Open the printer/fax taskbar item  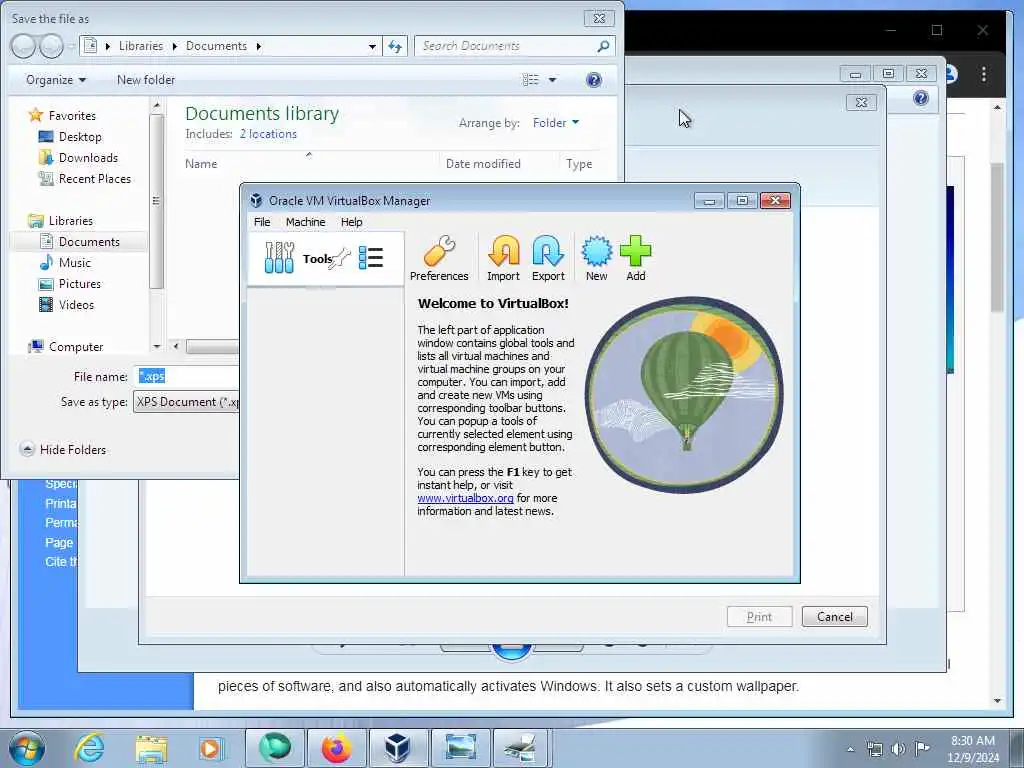tap(520, 748)
